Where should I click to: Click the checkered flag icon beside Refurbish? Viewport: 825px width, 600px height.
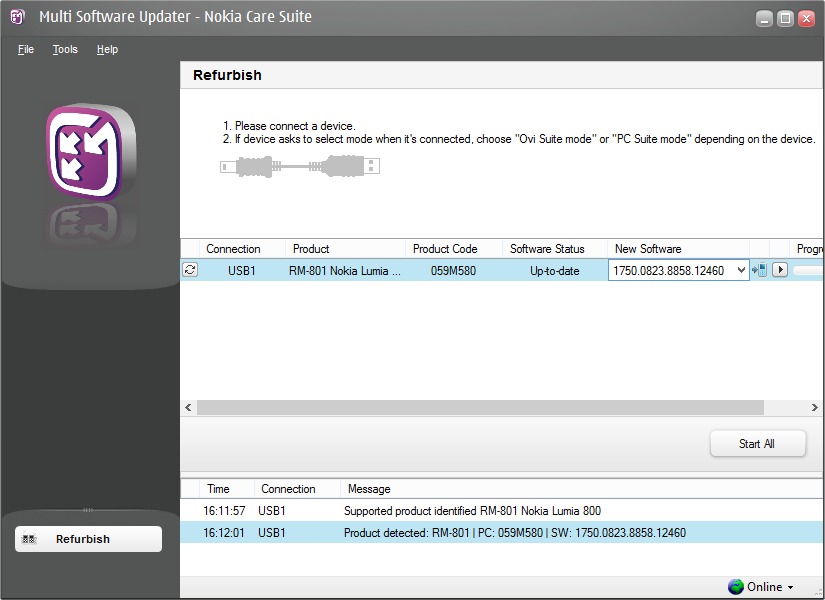31,539
